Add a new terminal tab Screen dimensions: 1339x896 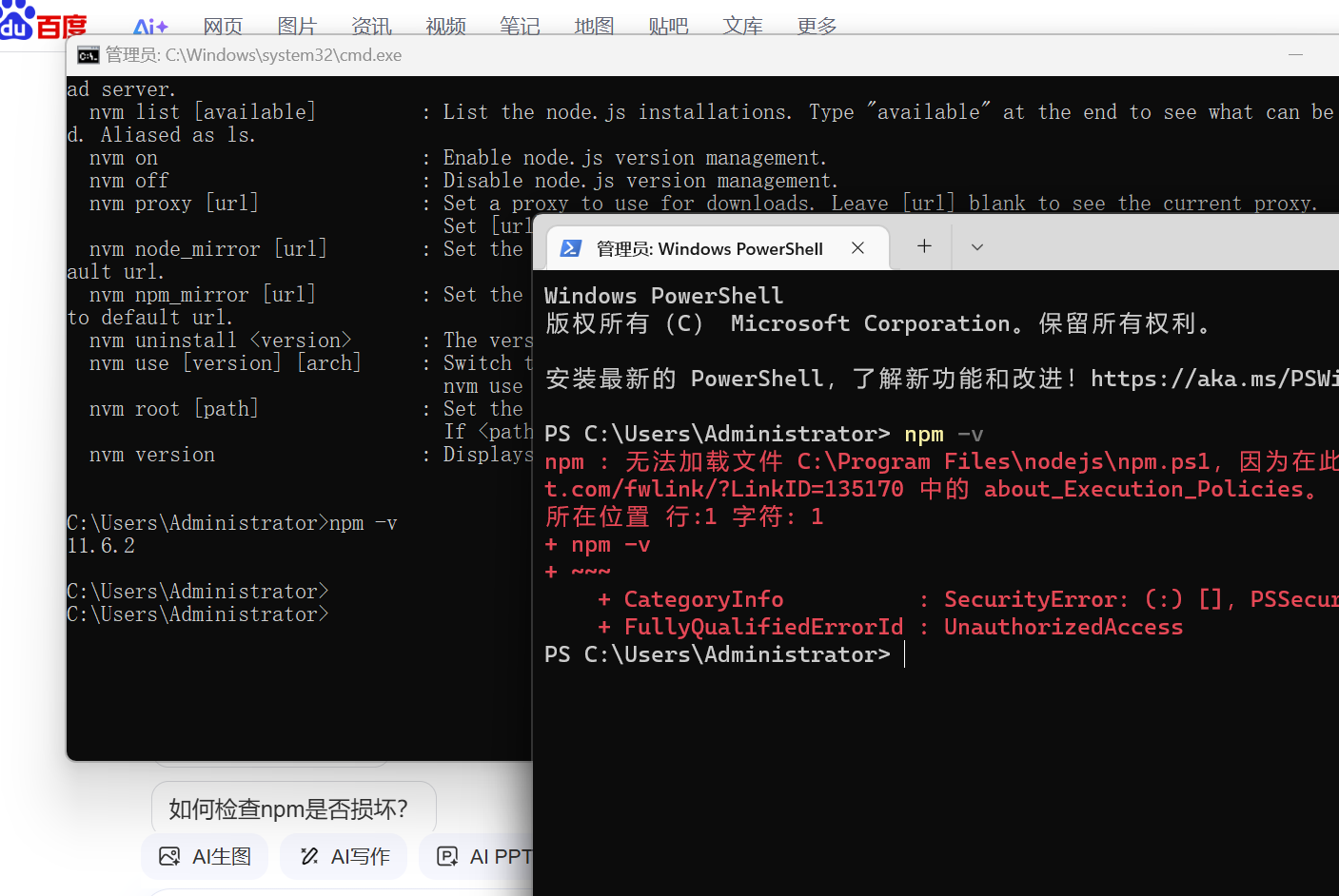click(924, 246)
